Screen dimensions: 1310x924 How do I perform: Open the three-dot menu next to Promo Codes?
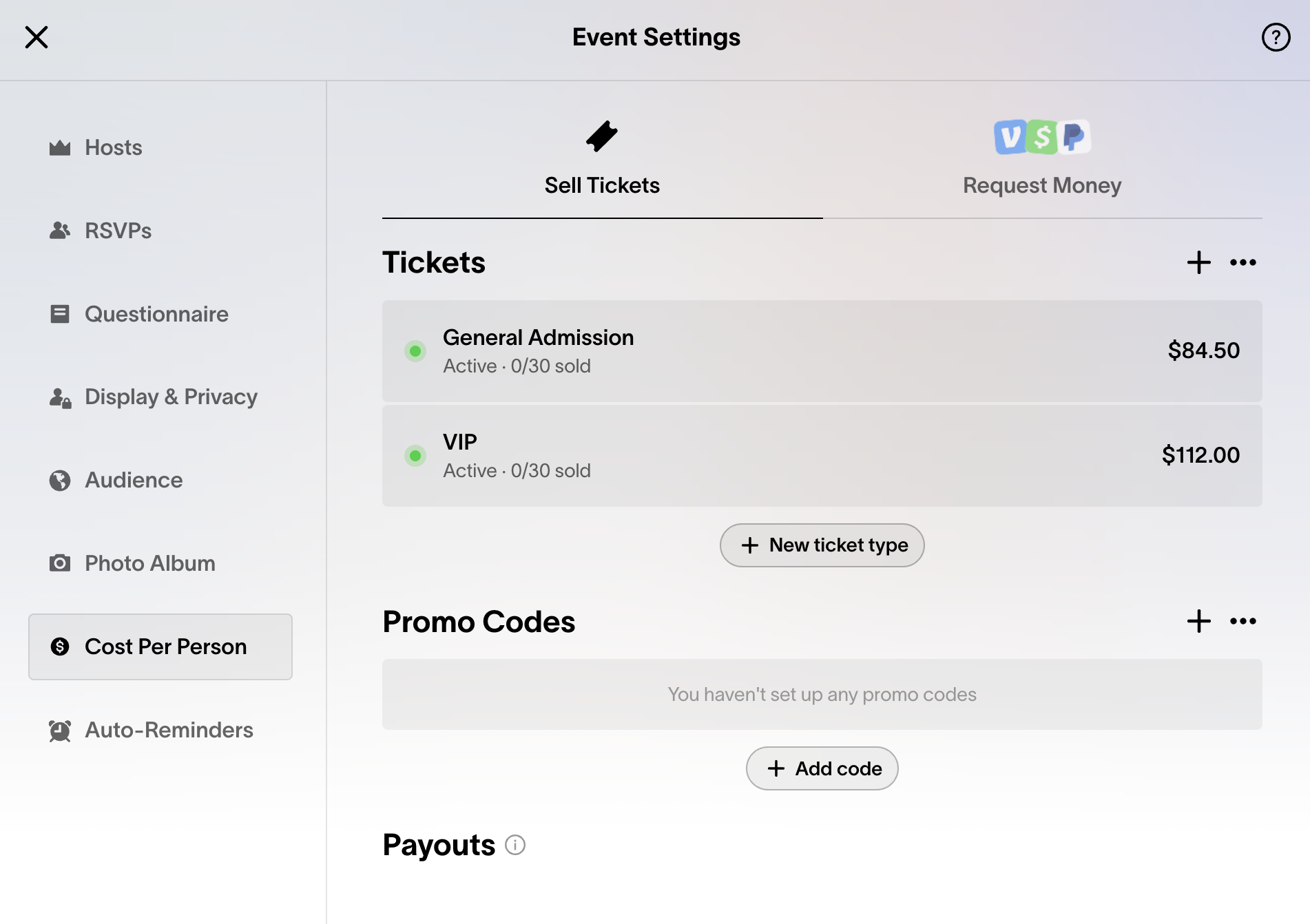pyautogui.click(x=1243, y=621)
